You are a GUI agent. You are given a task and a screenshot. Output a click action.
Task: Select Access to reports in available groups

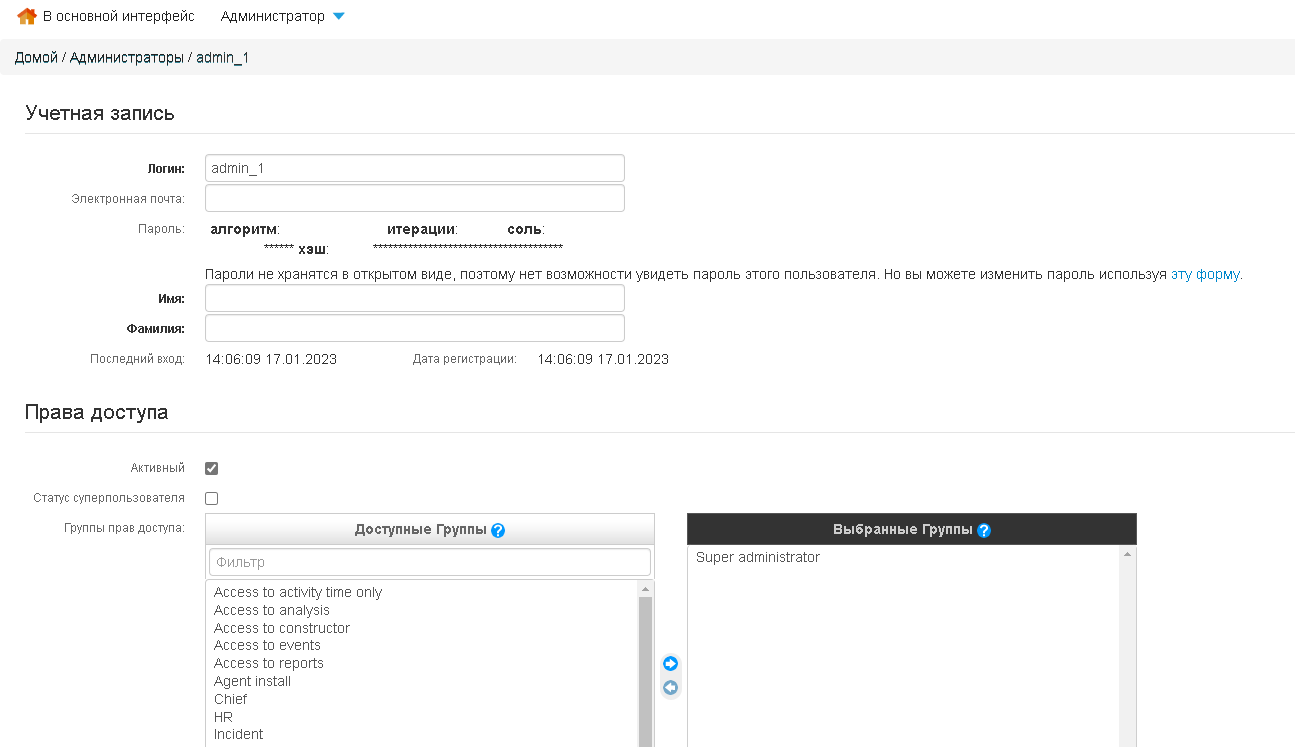pyautogui.click(x=269, y=664)
